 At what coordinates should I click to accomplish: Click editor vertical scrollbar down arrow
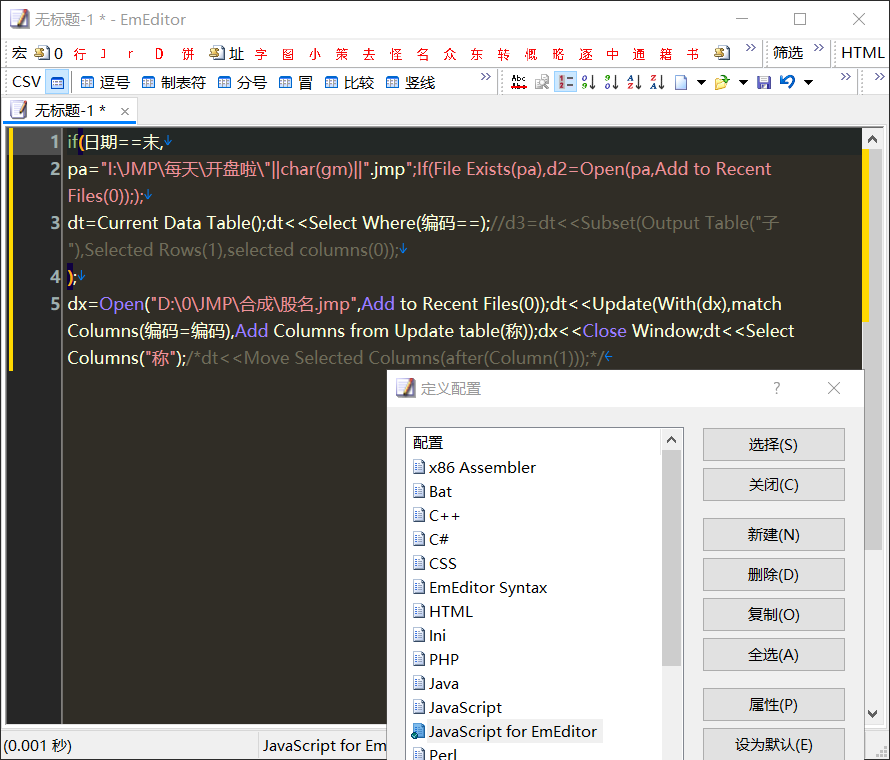tap(872, 713)
